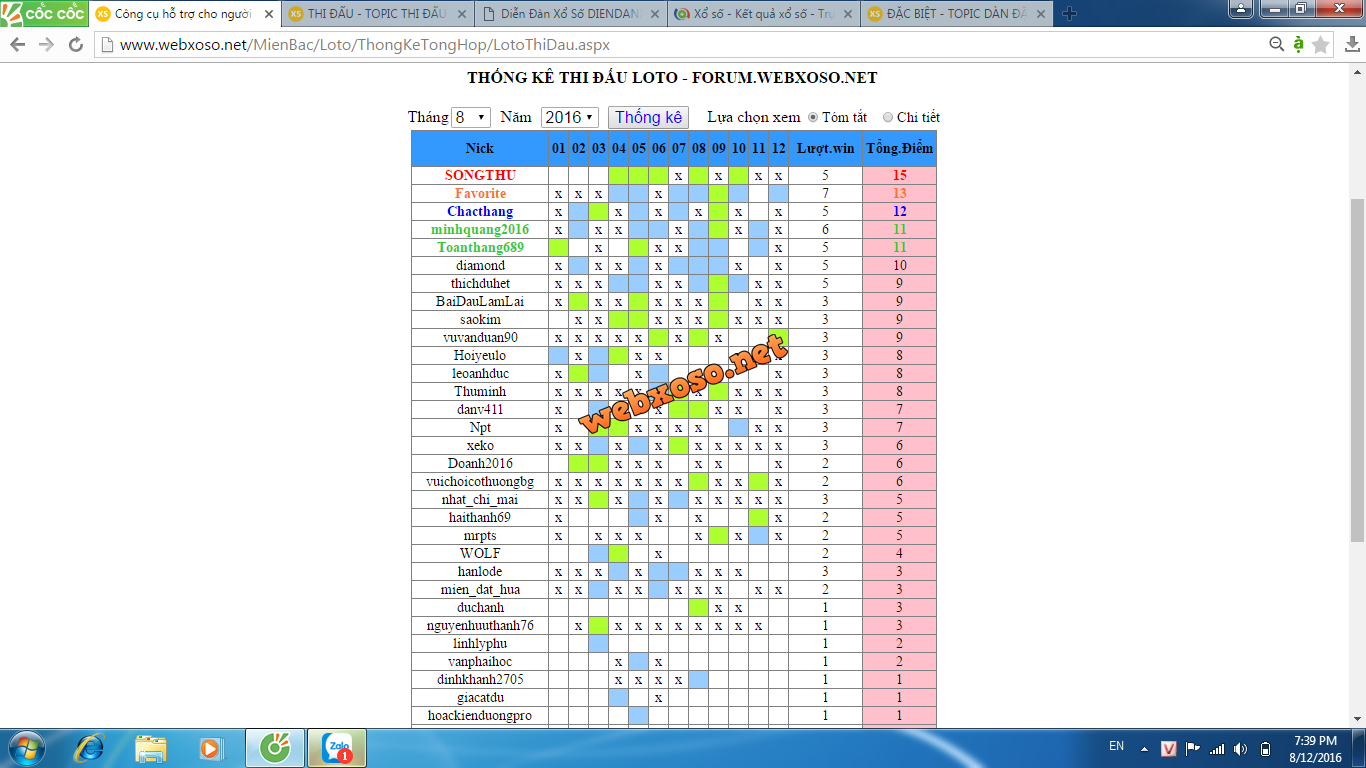Image resolution: width=1366 pixels, height=768 pixels.
Task: Switch to 'THI ĐẤU - TOPIC THI ĐẤU' tab
Action: [x=375, y=14]
